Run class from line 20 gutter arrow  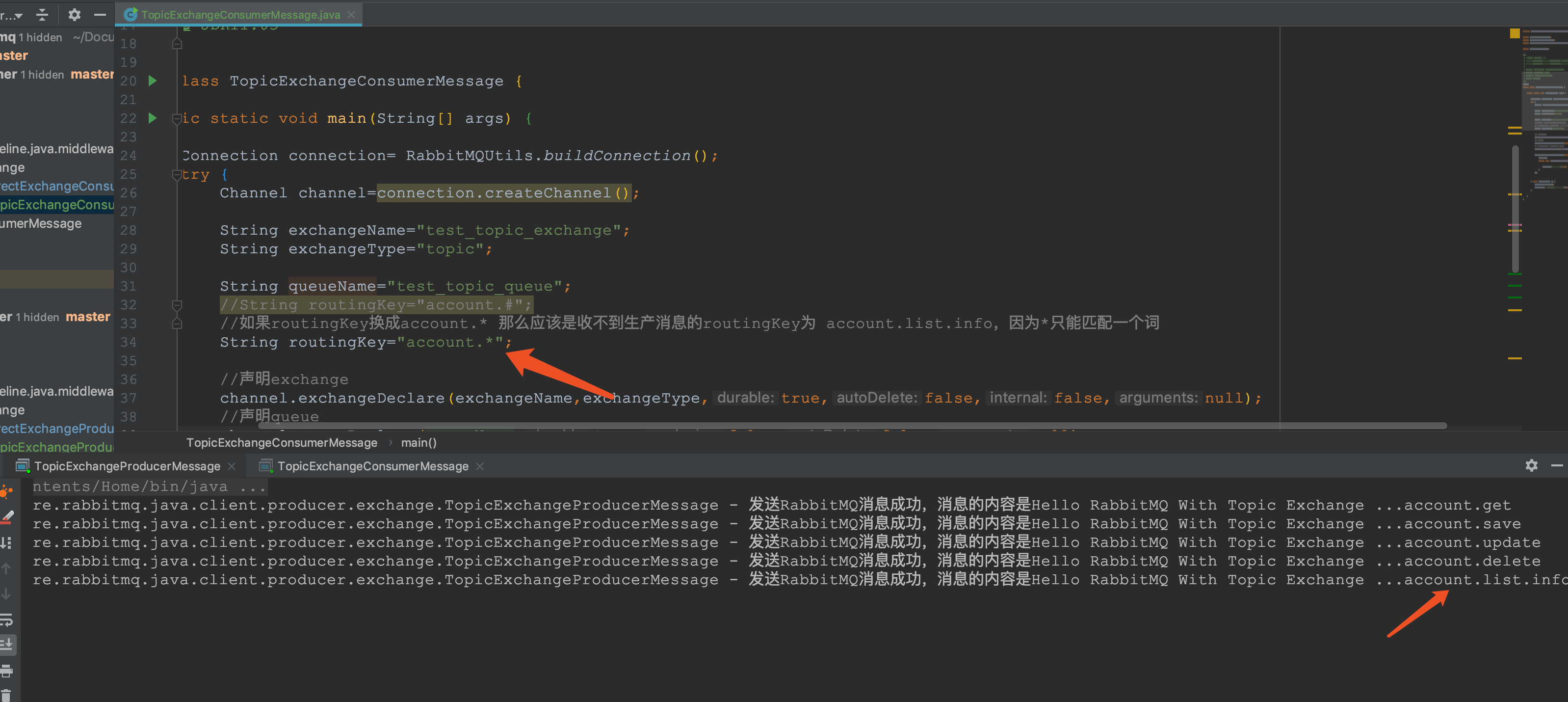click(153, 81)
